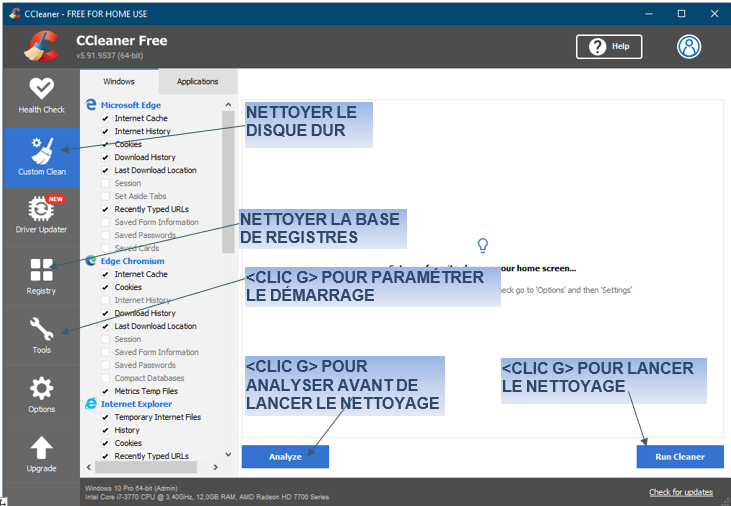Toggle Internet Explorer Temporary Internet Files

(105, 417)
